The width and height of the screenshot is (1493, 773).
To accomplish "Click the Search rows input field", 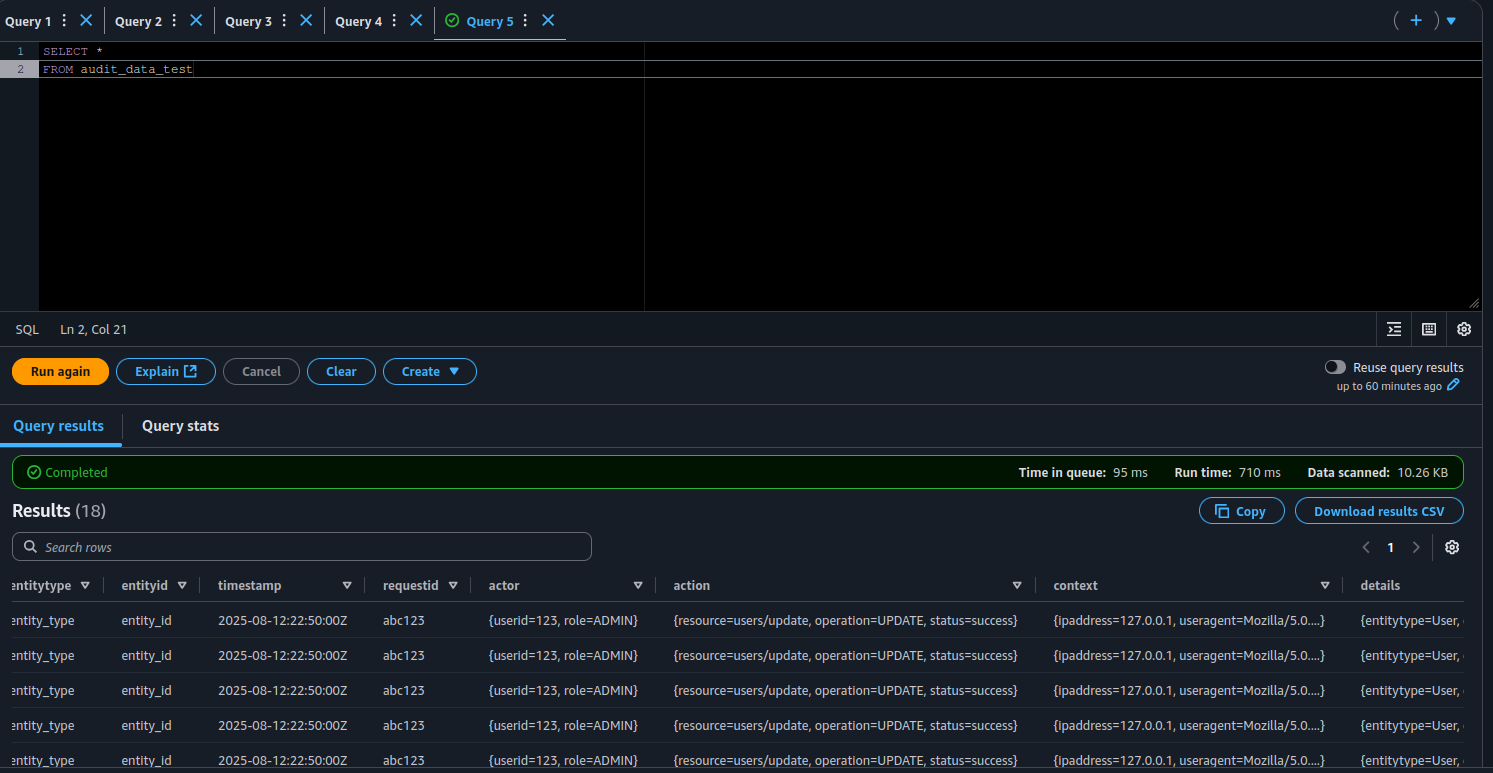I will (x=302, y=547).
